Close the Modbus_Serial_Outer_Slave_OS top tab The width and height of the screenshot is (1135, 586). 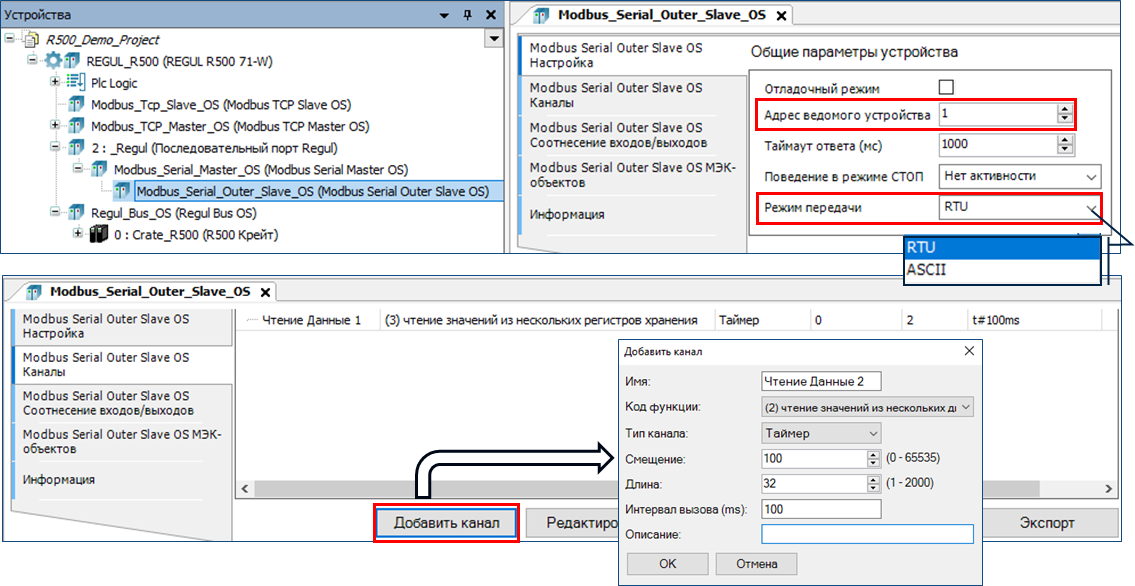[x=782, y=15]
